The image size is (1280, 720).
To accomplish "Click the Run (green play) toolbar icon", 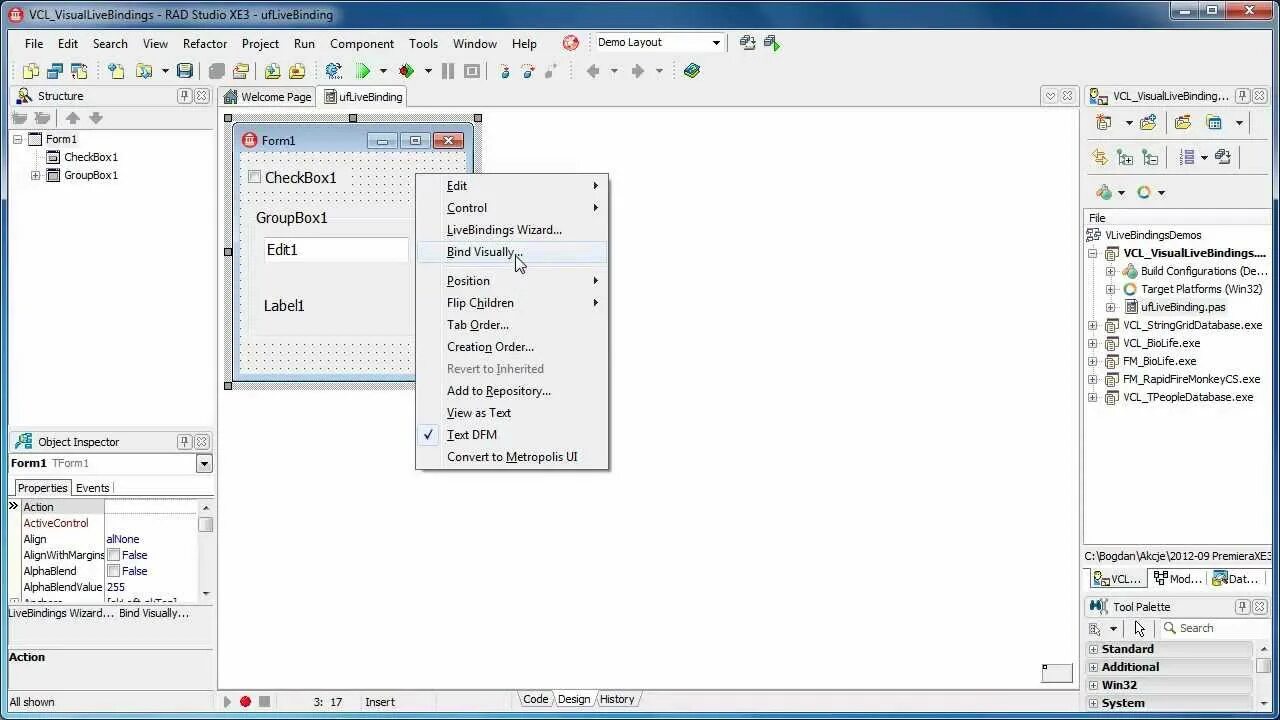I will tap(363, 71).
